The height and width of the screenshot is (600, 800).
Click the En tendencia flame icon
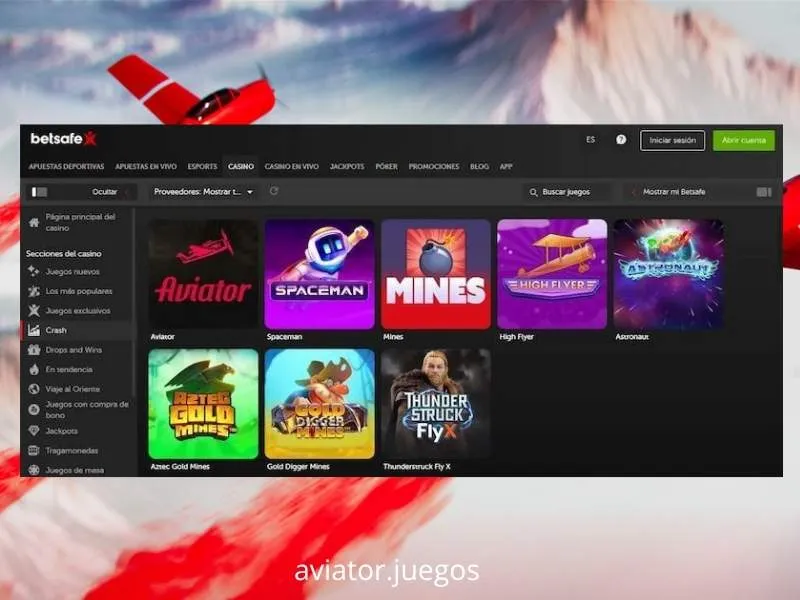34,369
